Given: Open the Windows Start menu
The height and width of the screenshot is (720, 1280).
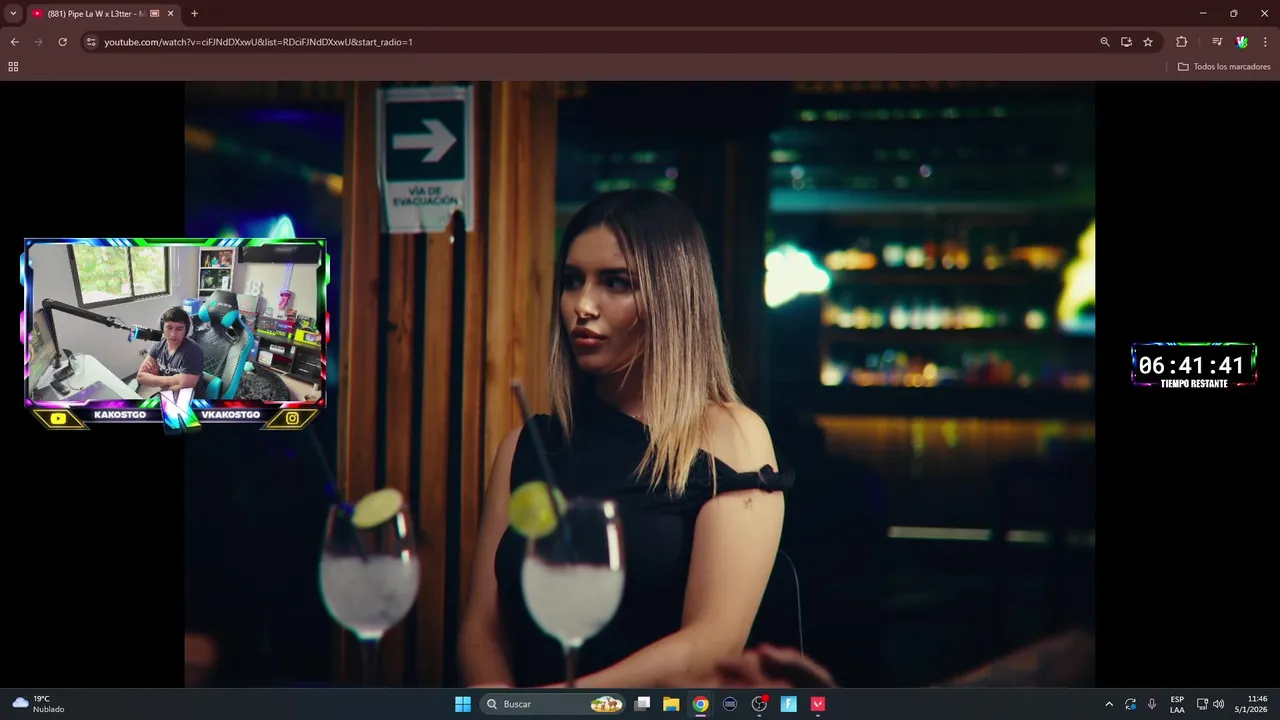Looking at the screenshot, I should tap(463, 704).
